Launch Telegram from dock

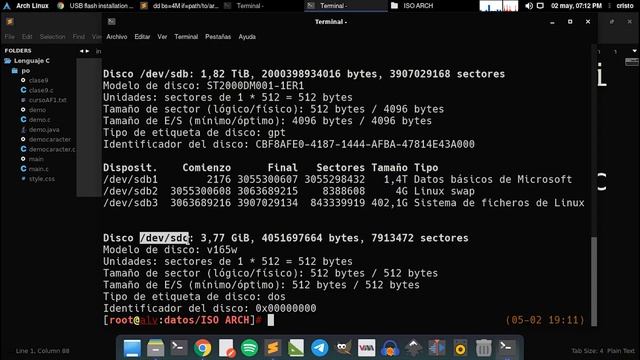point(320,348)
